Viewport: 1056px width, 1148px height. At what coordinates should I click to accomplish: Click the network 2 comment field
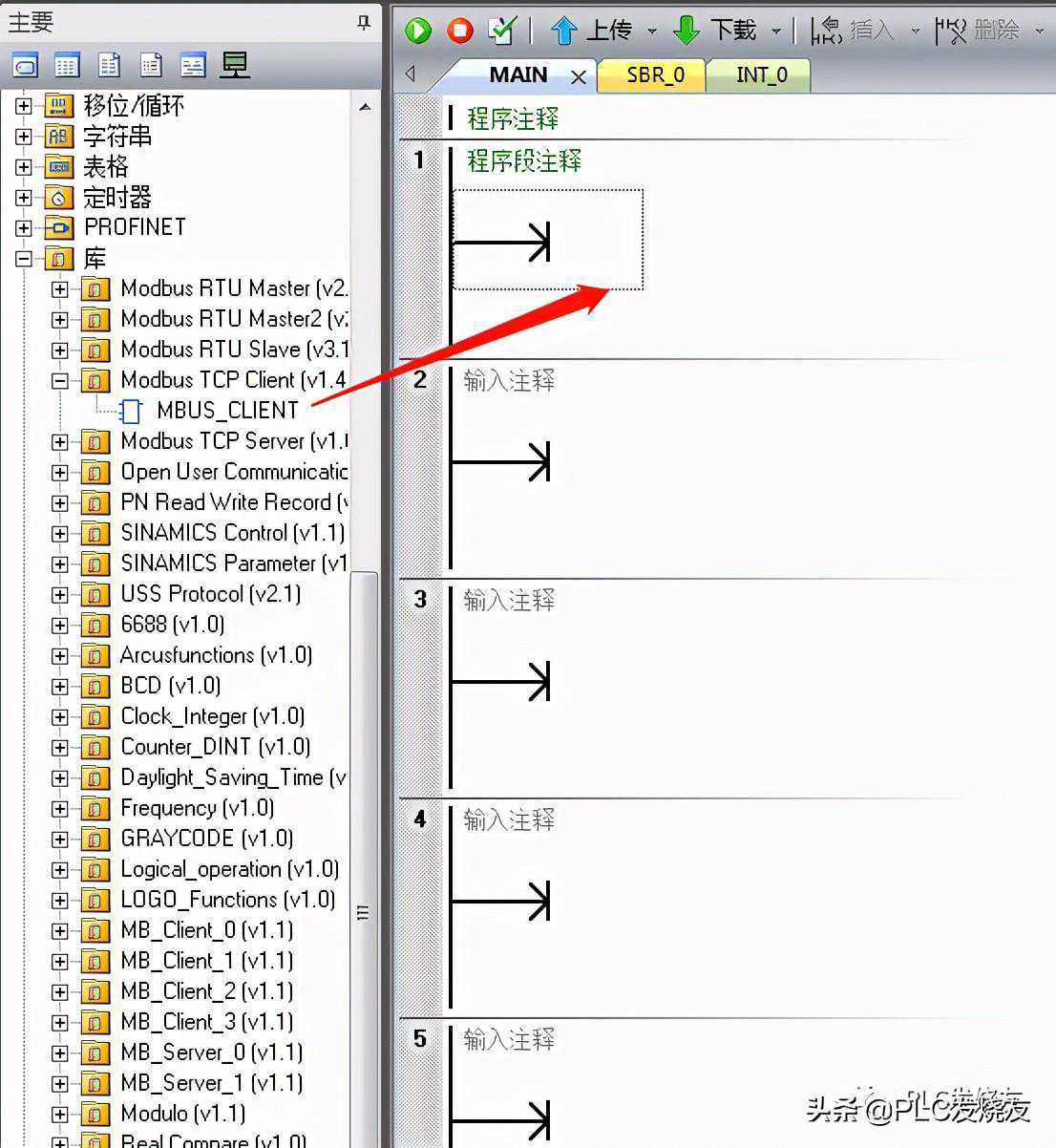[x=509, y=381]
